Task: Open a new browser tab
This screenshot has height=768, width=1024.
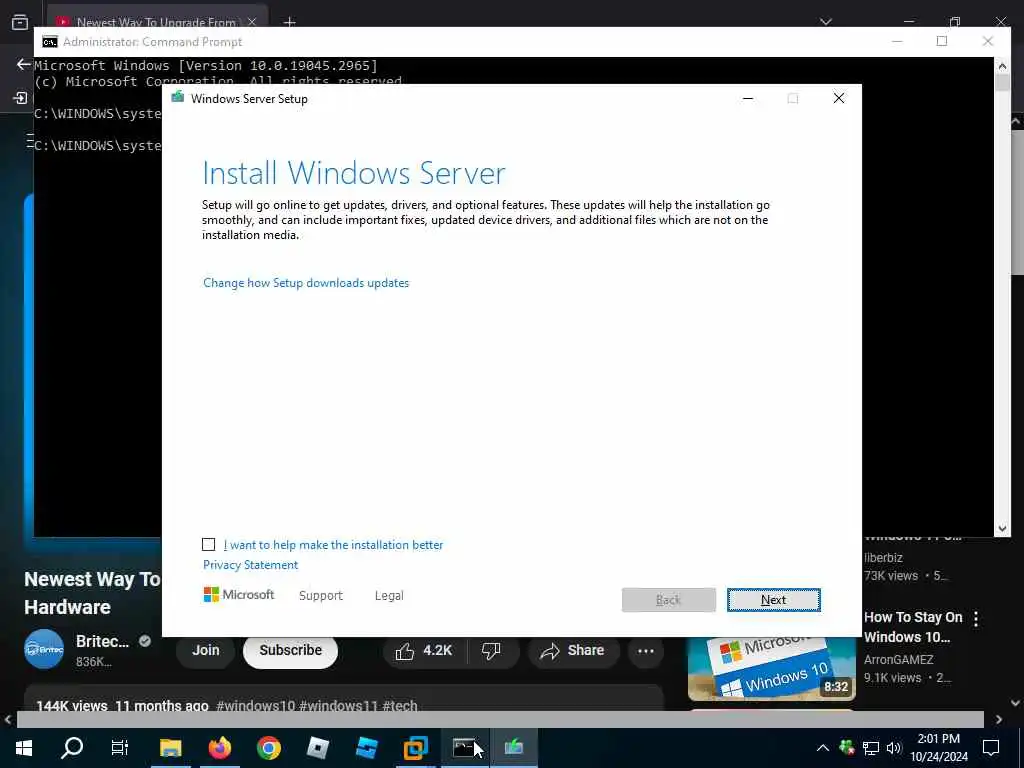Action: pyautogui.click(x=289, y=22)
